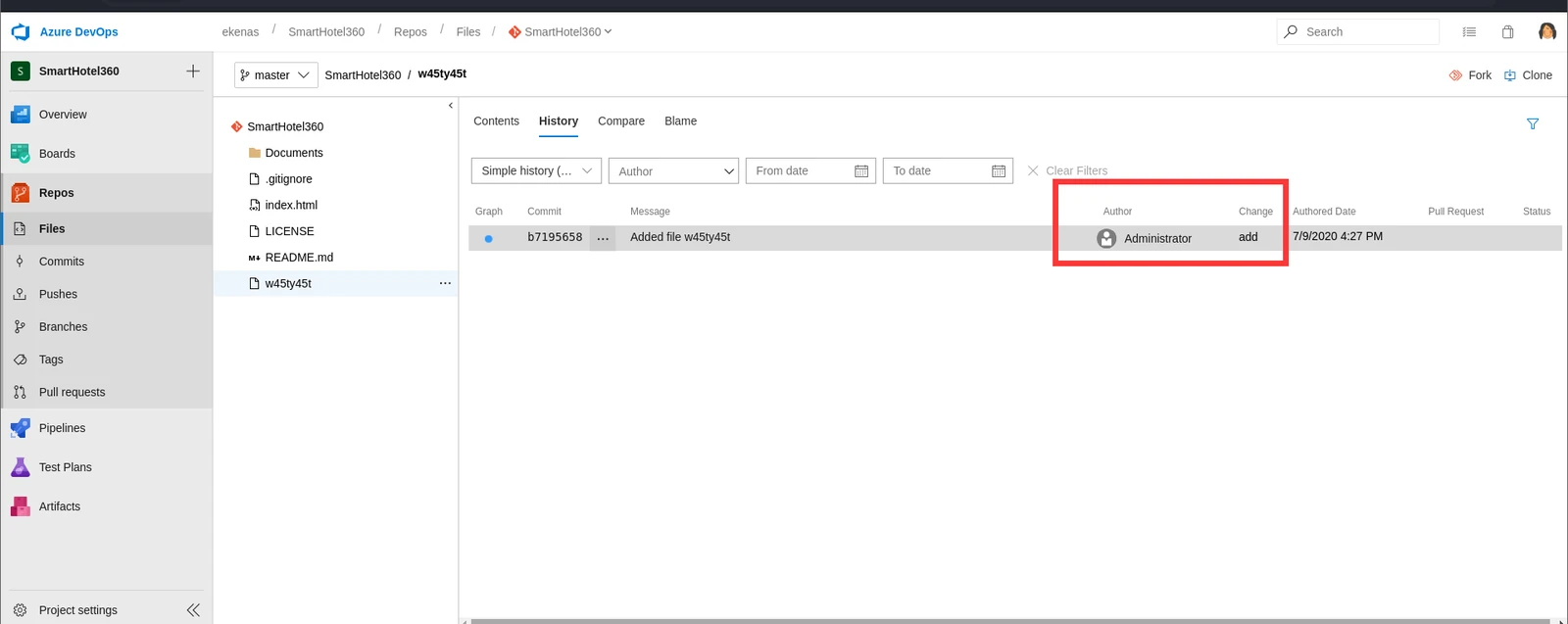Image resolution: width=1568 pixels, height=624 pixels.
Task: Click the commit graph dot
Action: click(488, 238)
